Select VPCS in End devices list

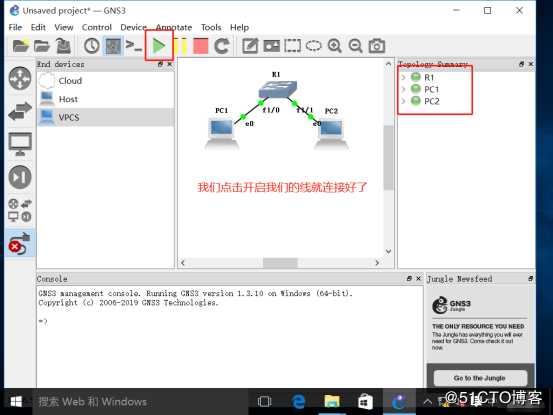pos(106,117)
